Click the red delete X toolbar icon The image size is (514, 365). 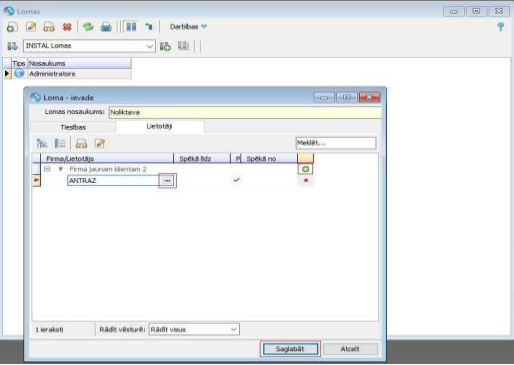[67, 27]
